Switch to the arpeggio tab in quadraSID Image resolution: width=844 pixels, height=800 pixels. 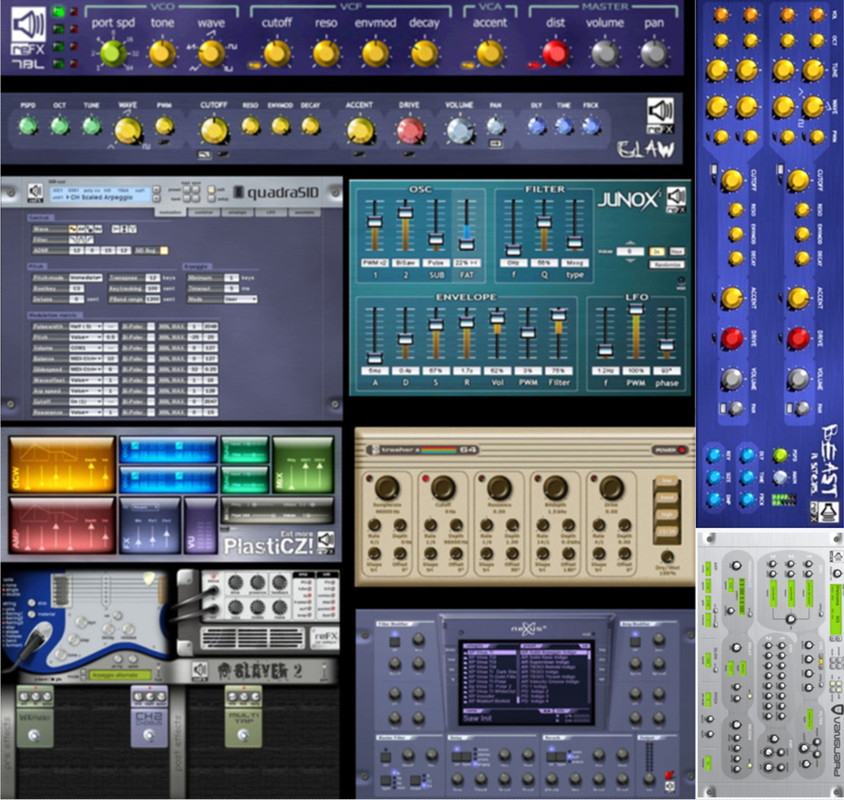237,213
